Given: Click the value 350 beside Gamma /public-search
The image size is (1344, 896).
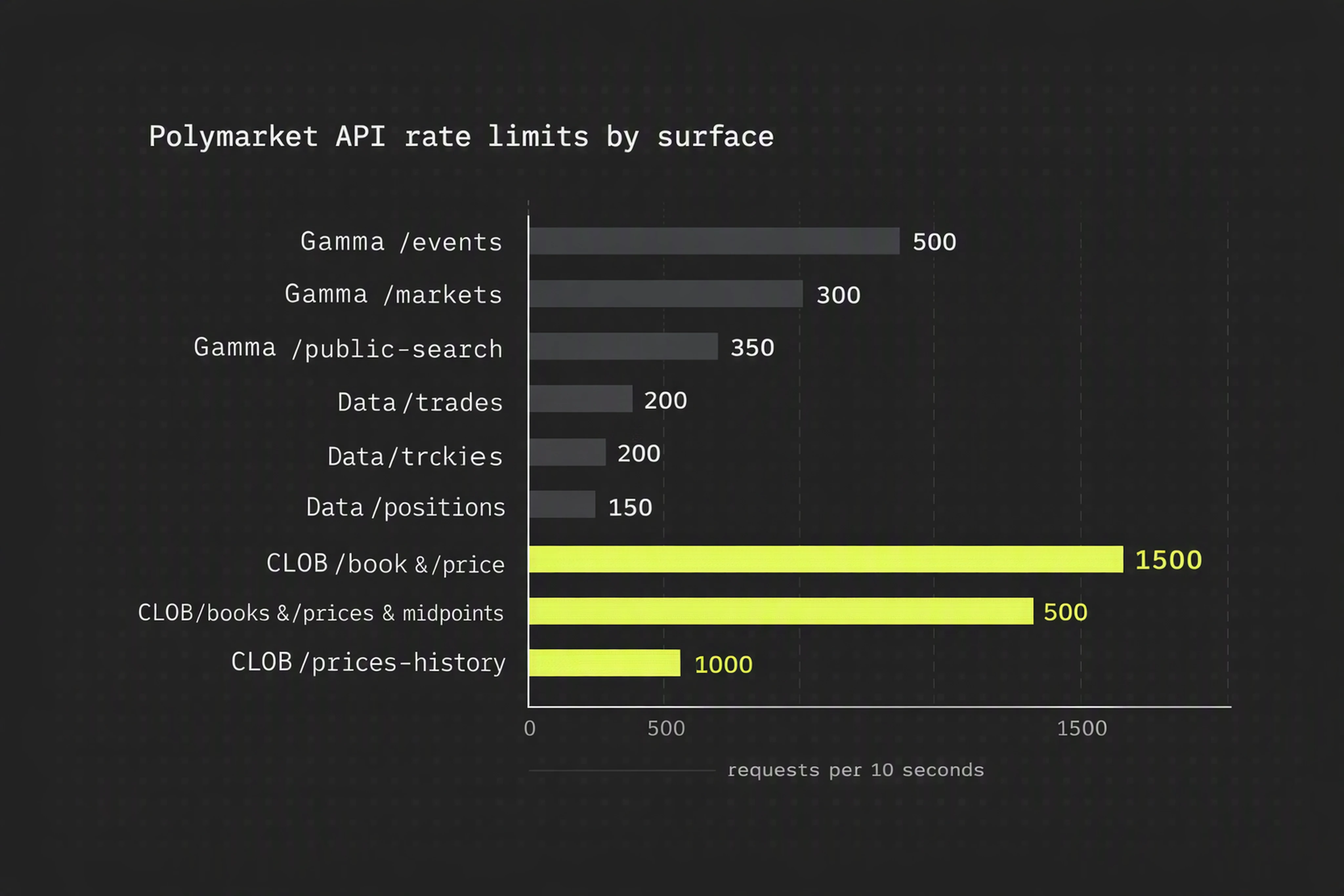Looking at the screenshot, I should (753, 348).
